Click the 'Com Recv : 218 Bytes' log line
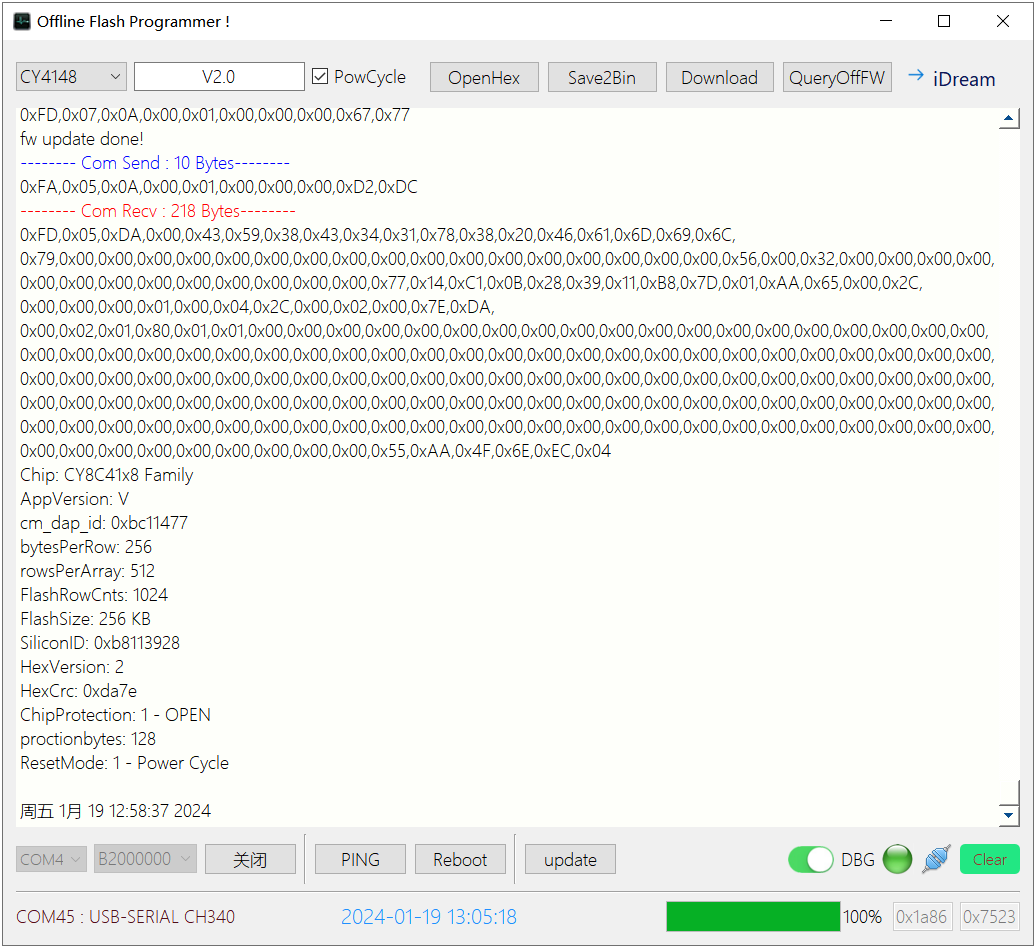The height and width of the screenshot is (948, 1036). (x=157, y=211)
